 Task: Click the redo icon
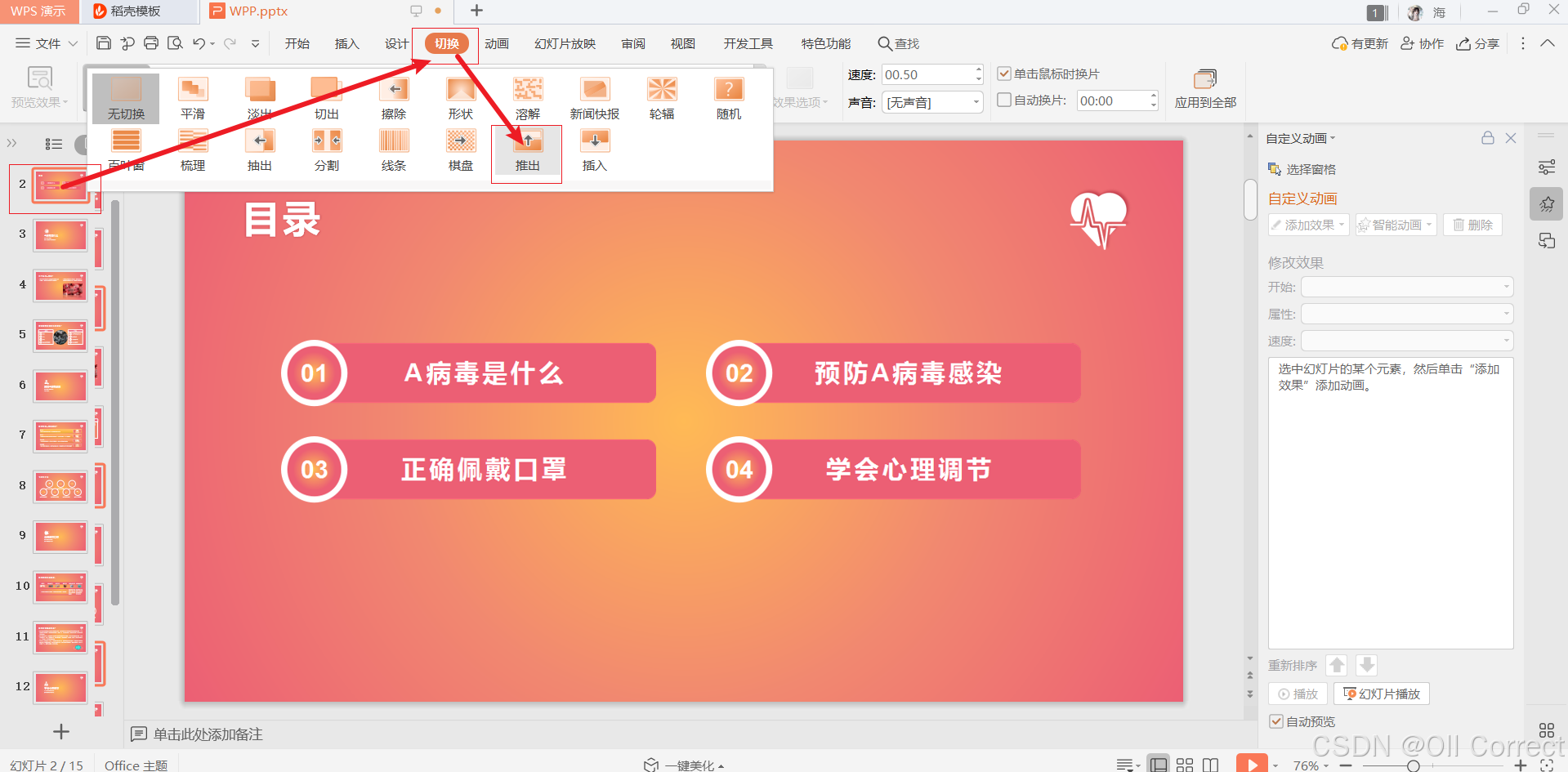coord(230,43)
